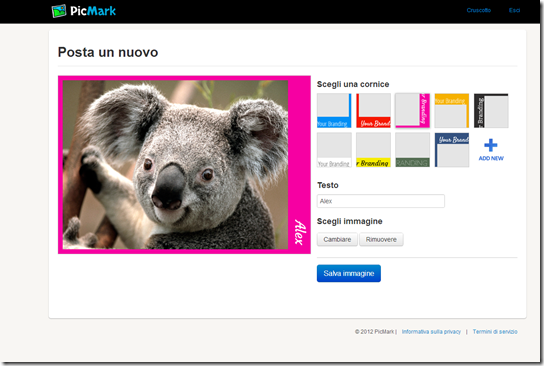Image resolution: width=544 pixels, height=366 pixels.
Task: Select the blue bottom-branding frame
Action: [x=334, y=111]
